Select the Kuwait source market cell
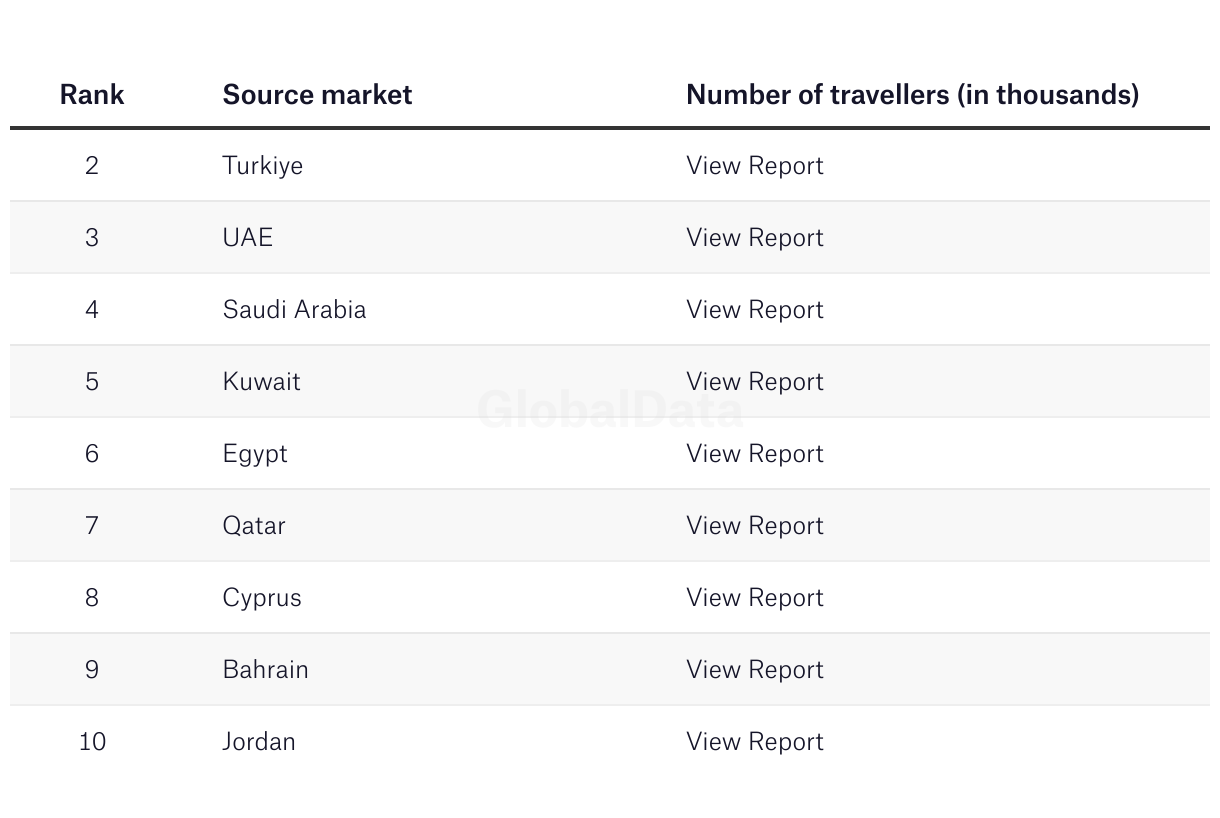Screen dimensions: 1220x818 click(261, 382)
